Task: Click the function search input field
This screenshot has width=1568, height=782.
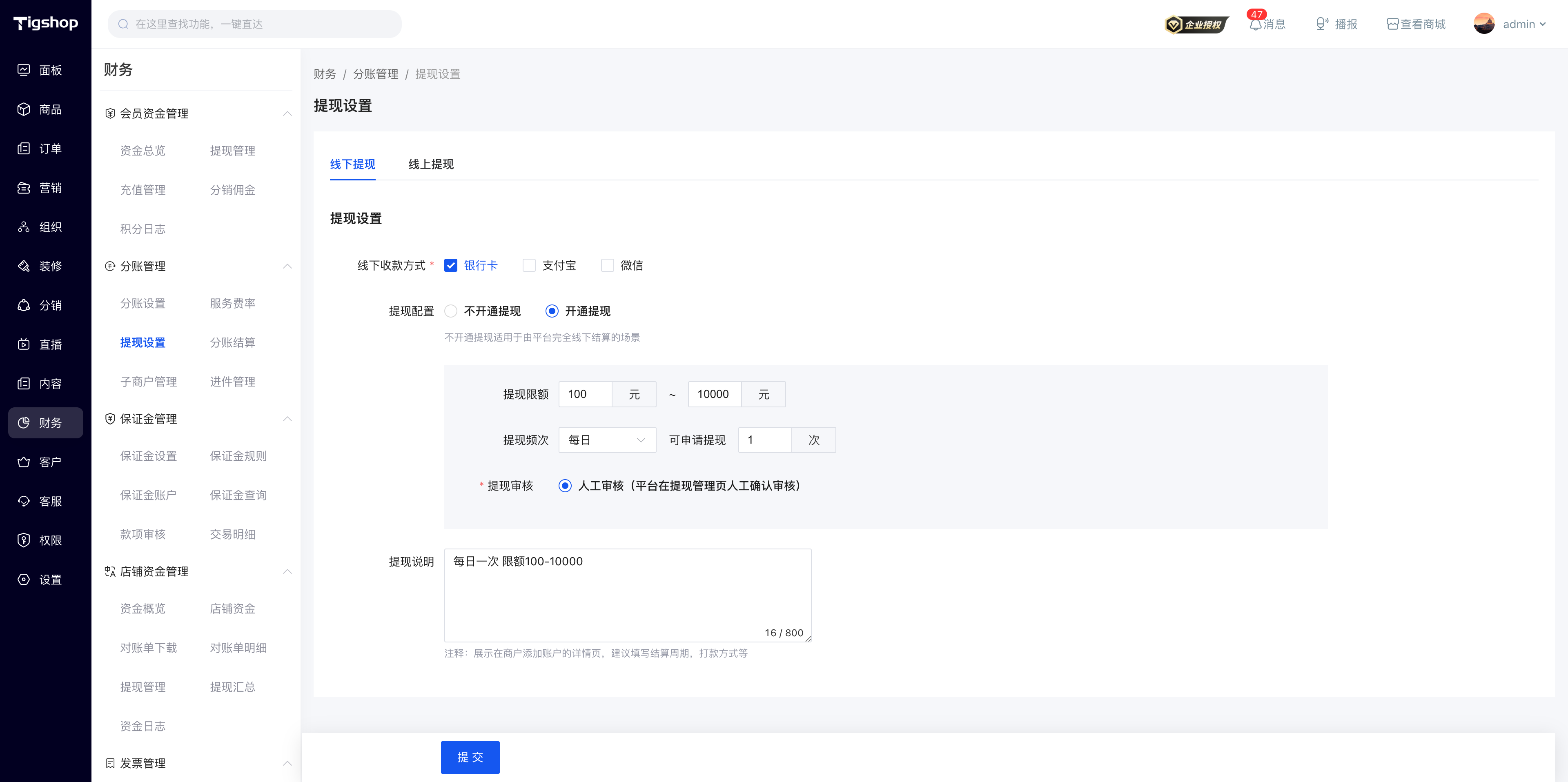Action: click(x=254, y=24)
